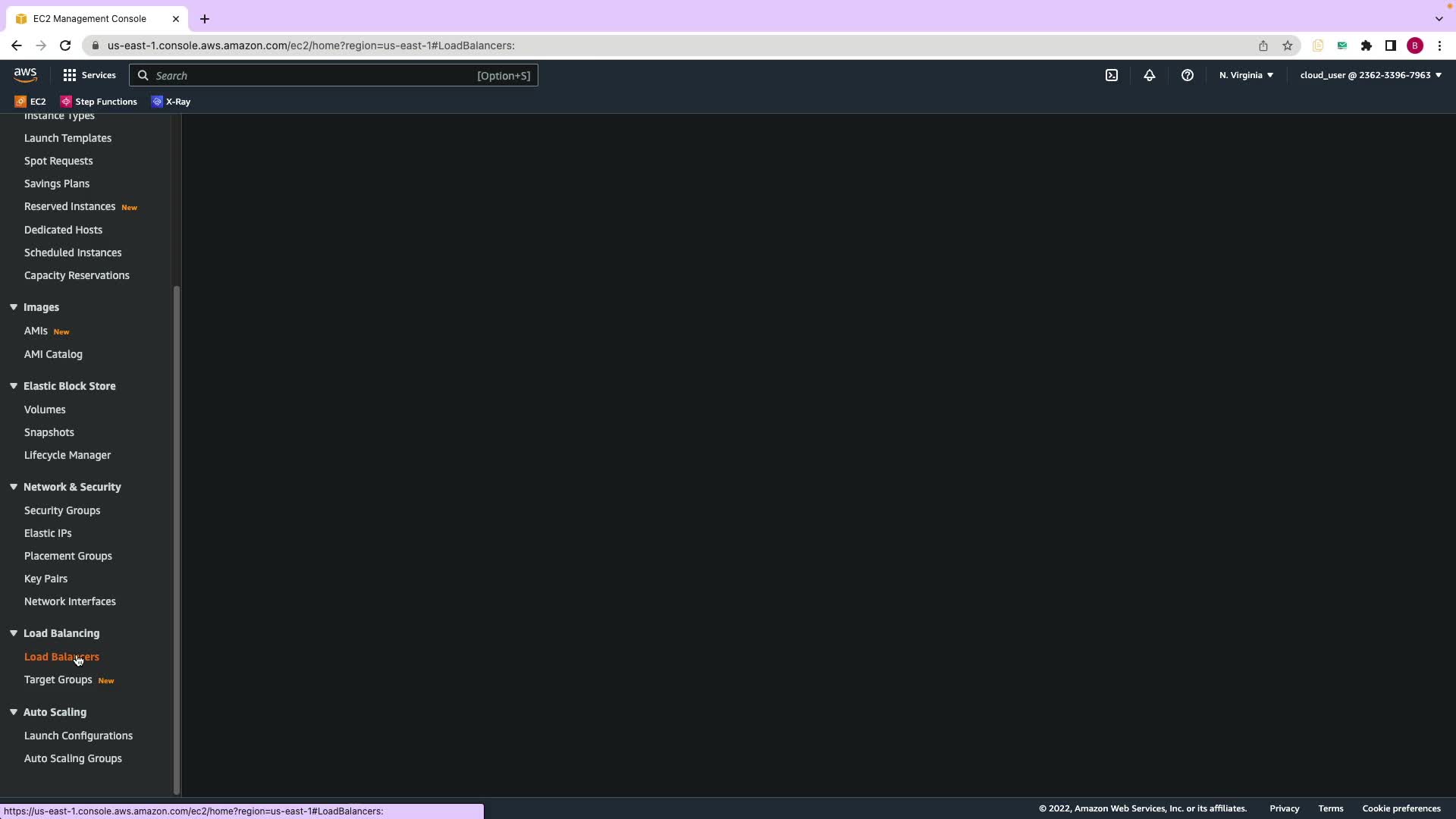The width and height of the screenshot is (1456, 819).
Task: Go to Security Groups page
Action: 62,510
